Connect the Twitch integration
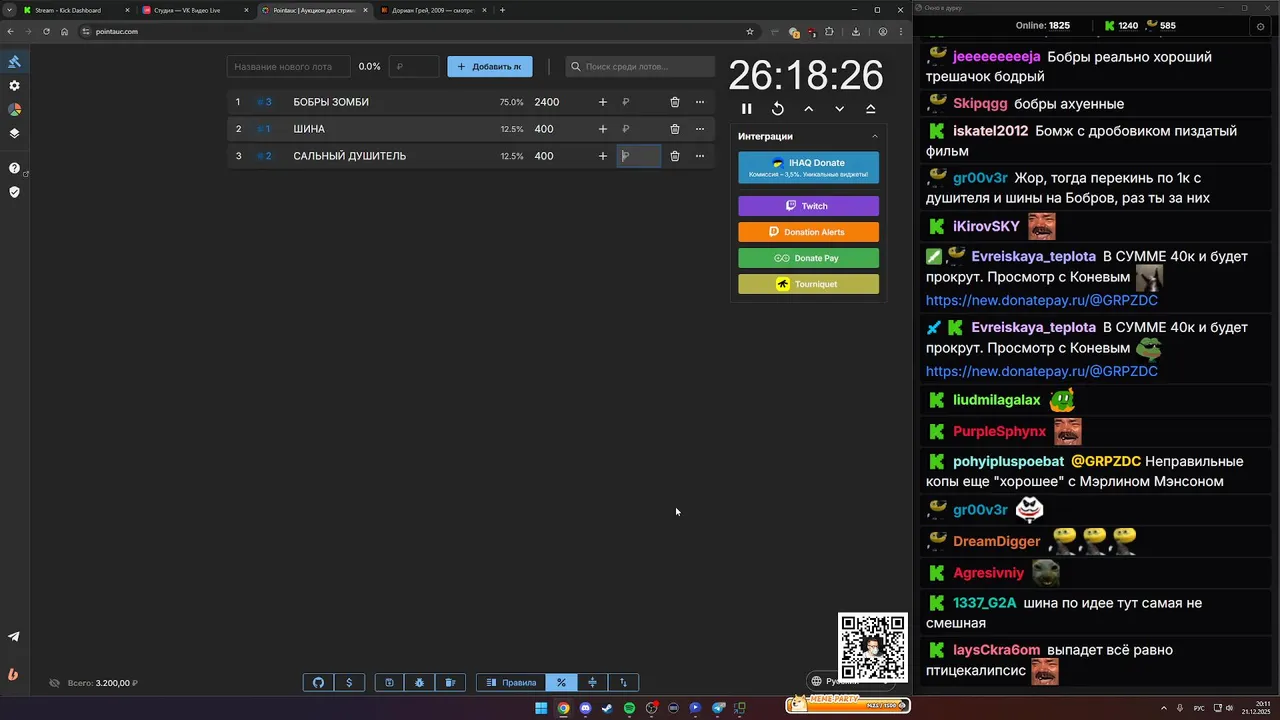 click(x=808, y=206)
